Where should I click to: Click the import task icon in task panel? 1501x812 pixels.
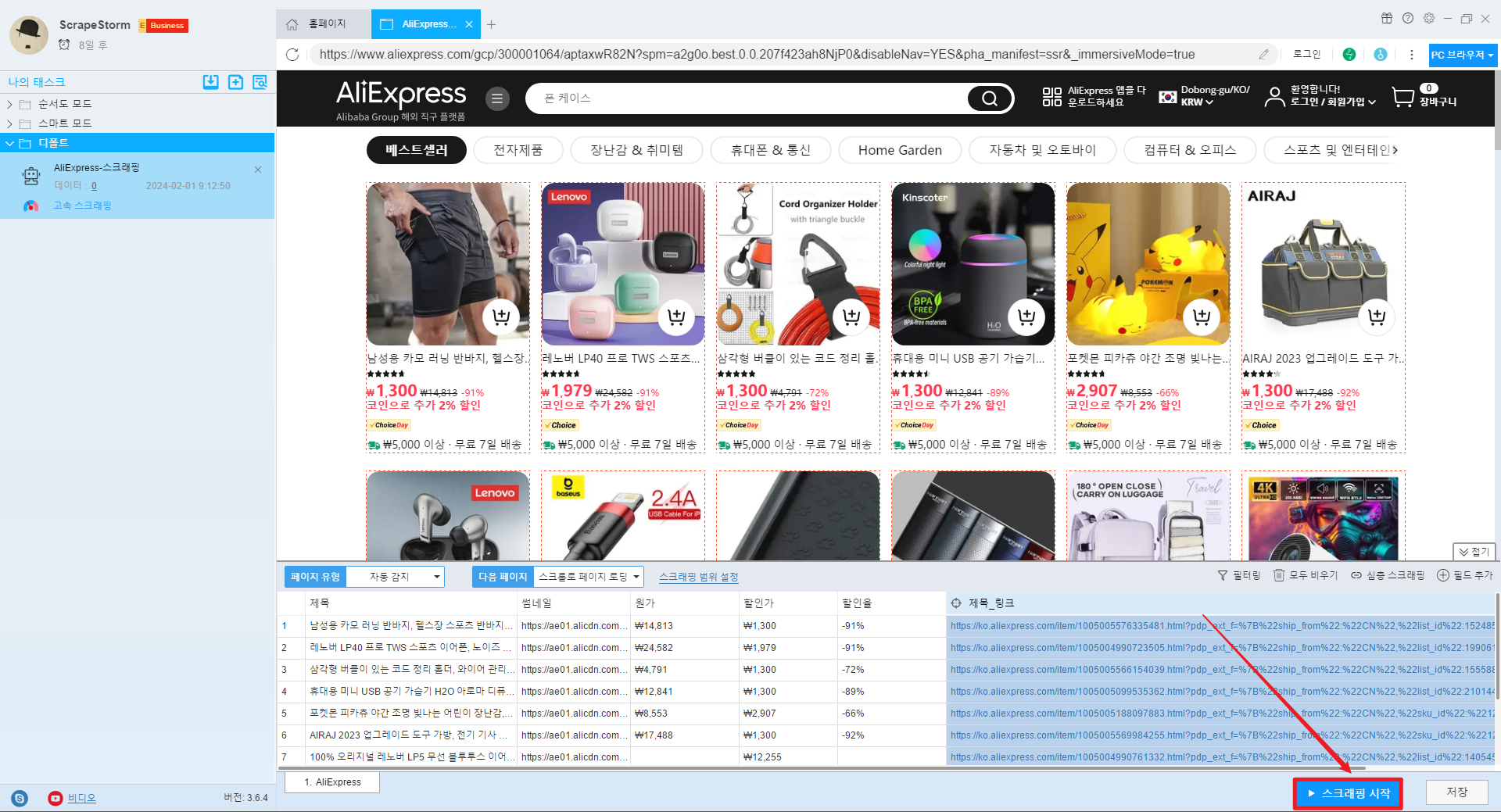pos(210,82)
